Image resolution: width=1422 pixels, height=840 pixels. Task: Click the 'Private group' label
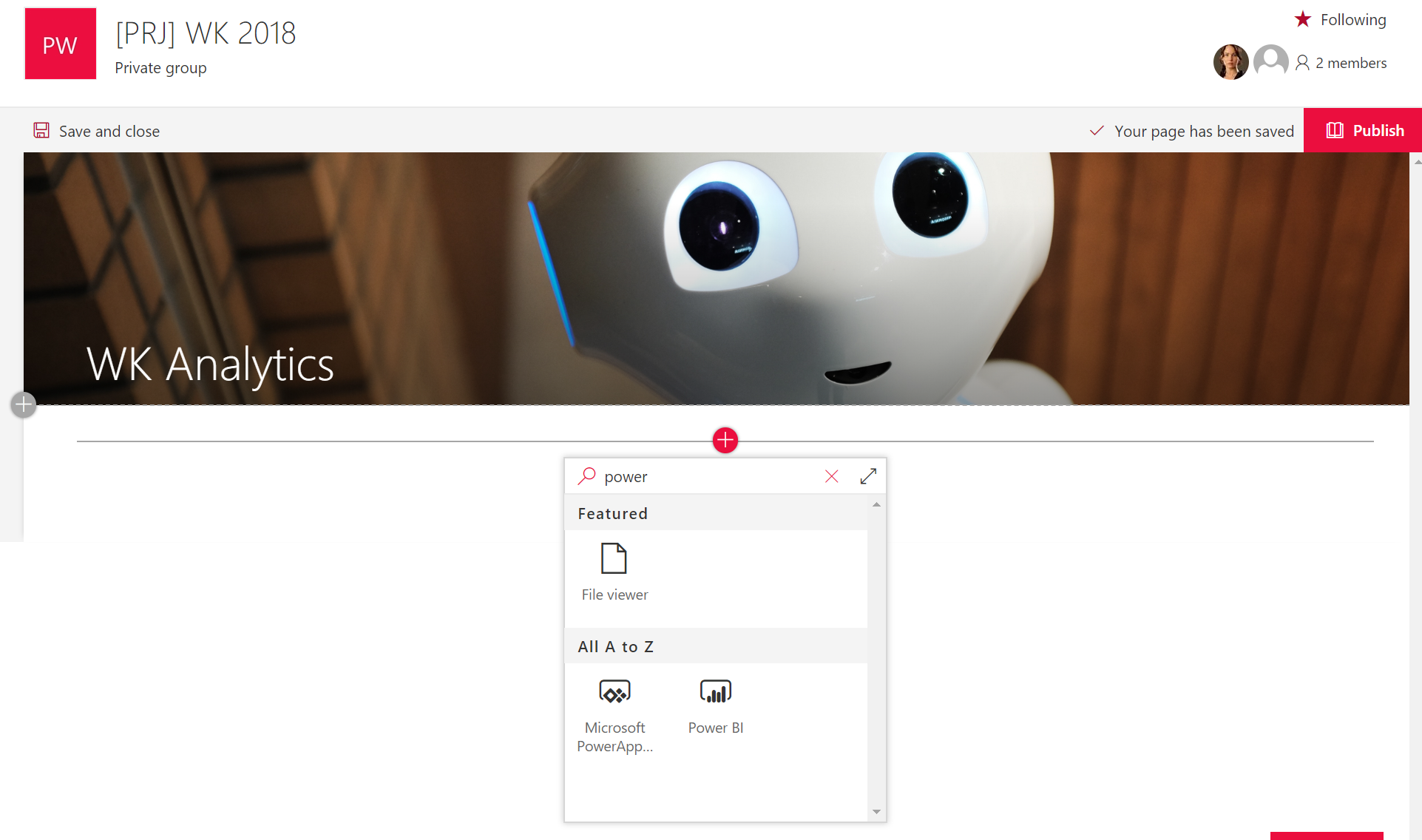160,68
